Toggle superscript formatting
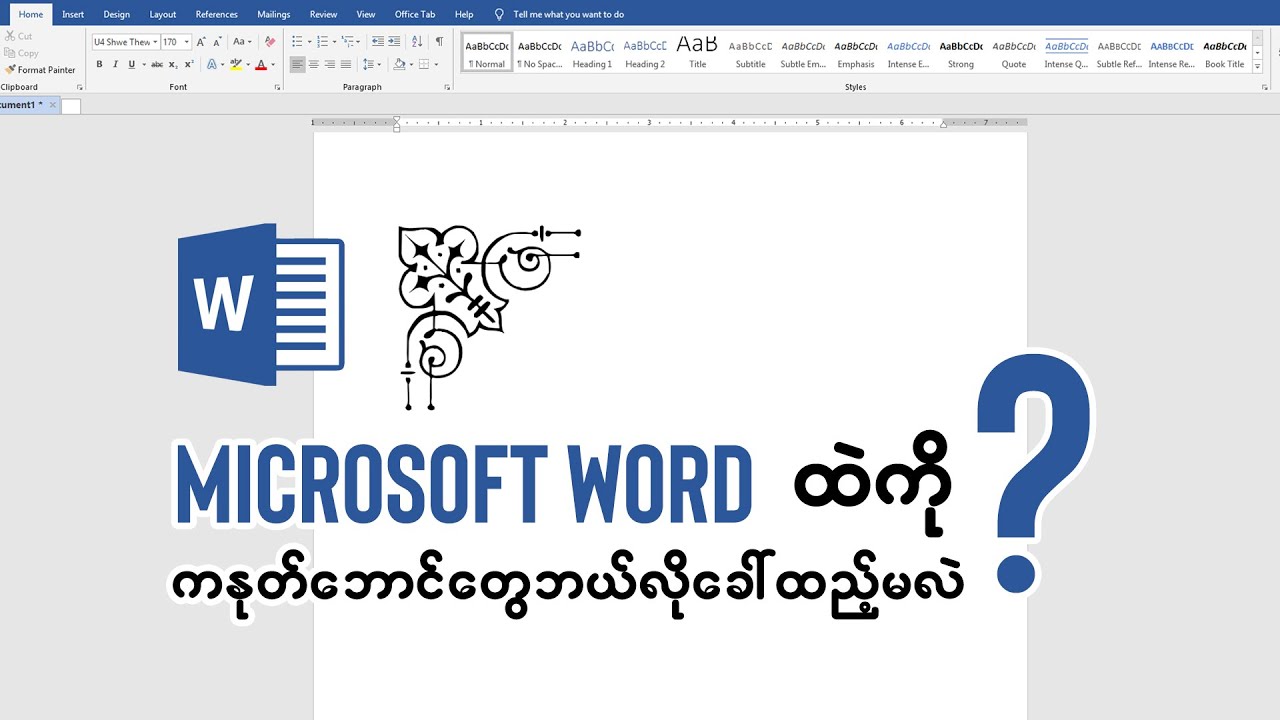The image size is (1280, 720). click(190, 64)
